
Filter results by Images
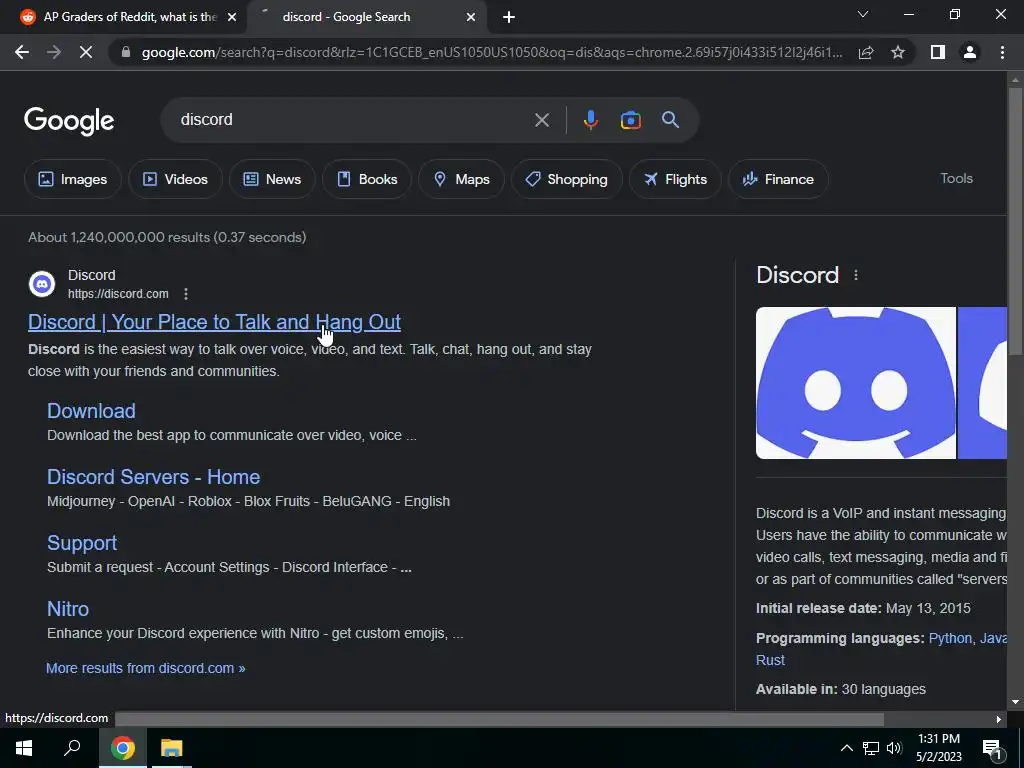point(72,179)
